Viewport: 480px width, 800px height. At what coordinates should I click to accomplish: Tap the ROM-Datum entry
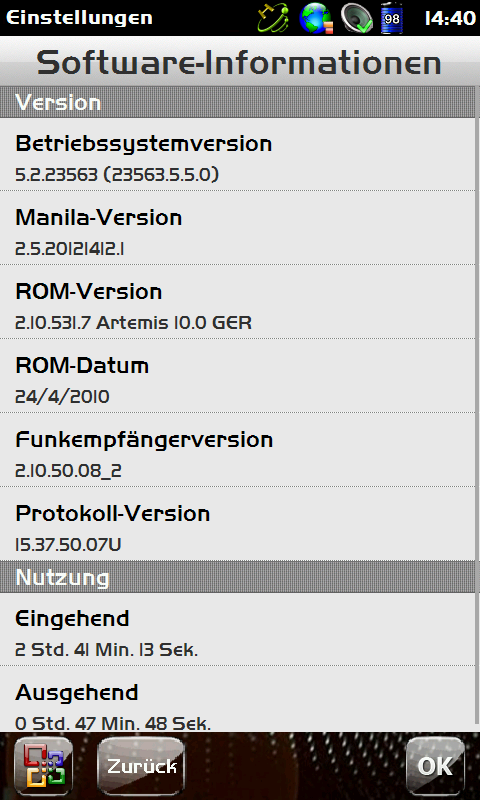[238, 376]
